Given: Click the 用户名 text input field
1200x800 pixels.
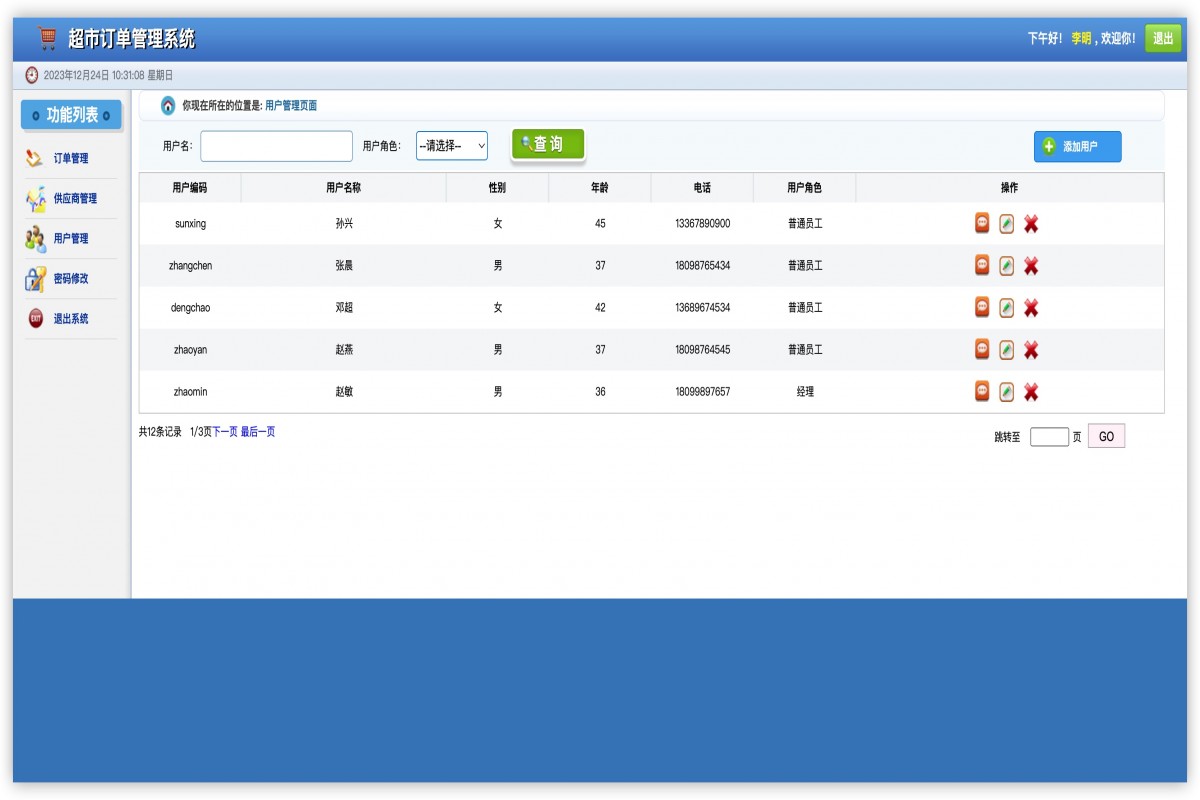Looking at the screenshot, I should [276, 146].
